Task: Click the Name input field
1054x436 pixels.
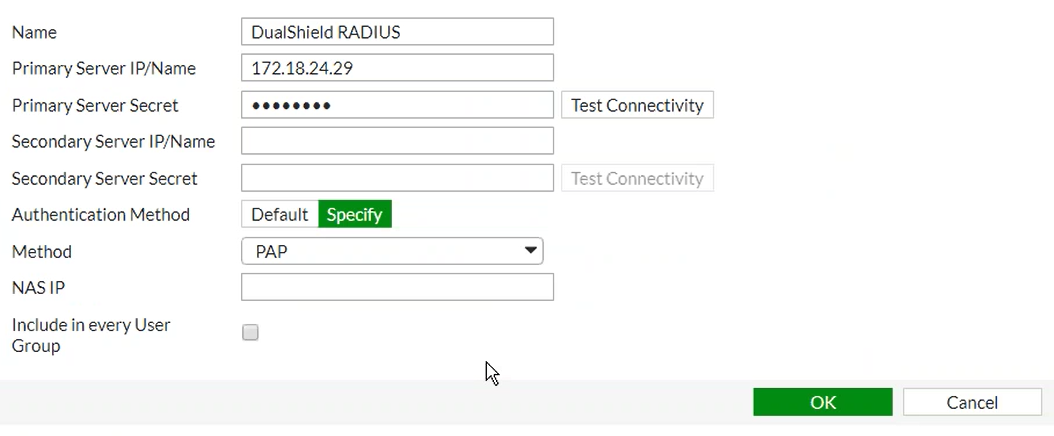Action: [x=397, y=32]
